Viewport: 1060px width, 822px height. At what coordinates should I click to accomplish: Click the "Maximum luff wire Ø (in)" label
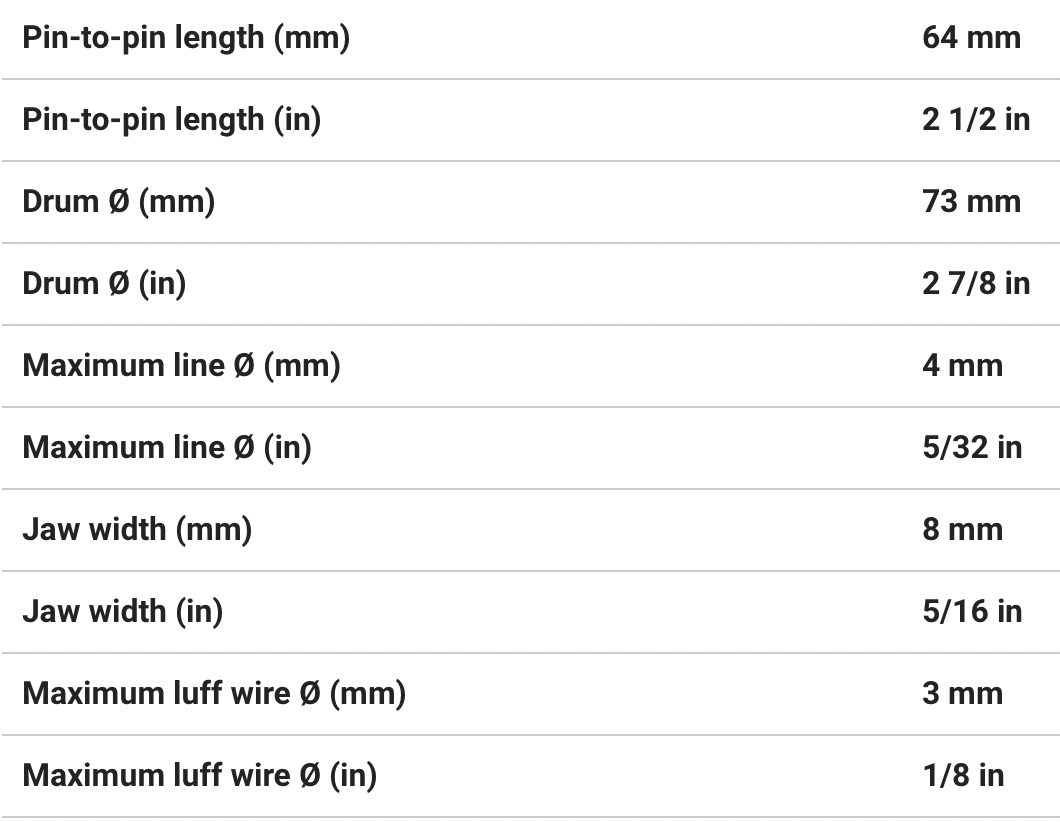pos(199,776)
